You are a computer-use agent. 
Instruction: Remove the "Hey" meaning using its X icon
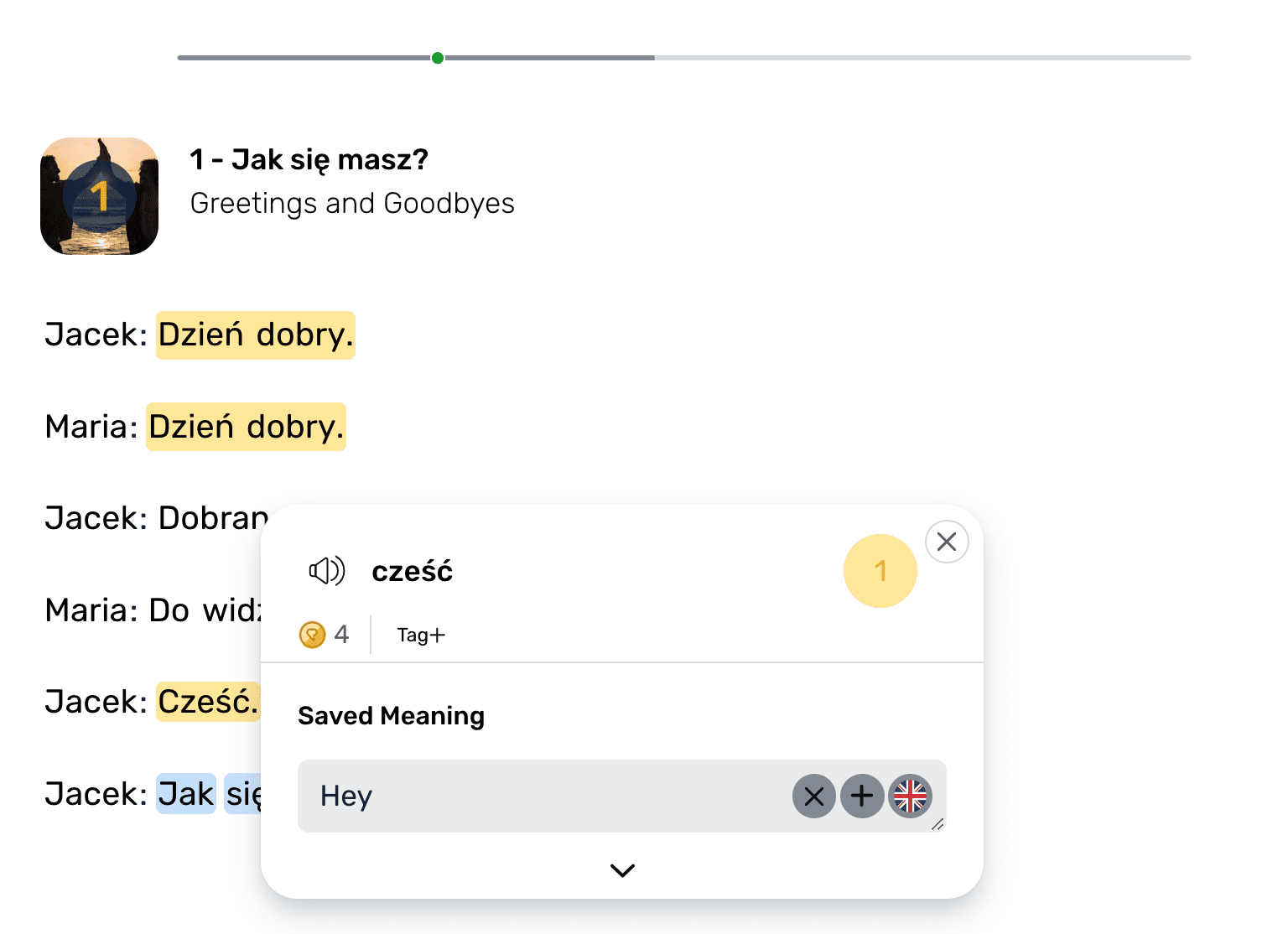pos(813,796)
